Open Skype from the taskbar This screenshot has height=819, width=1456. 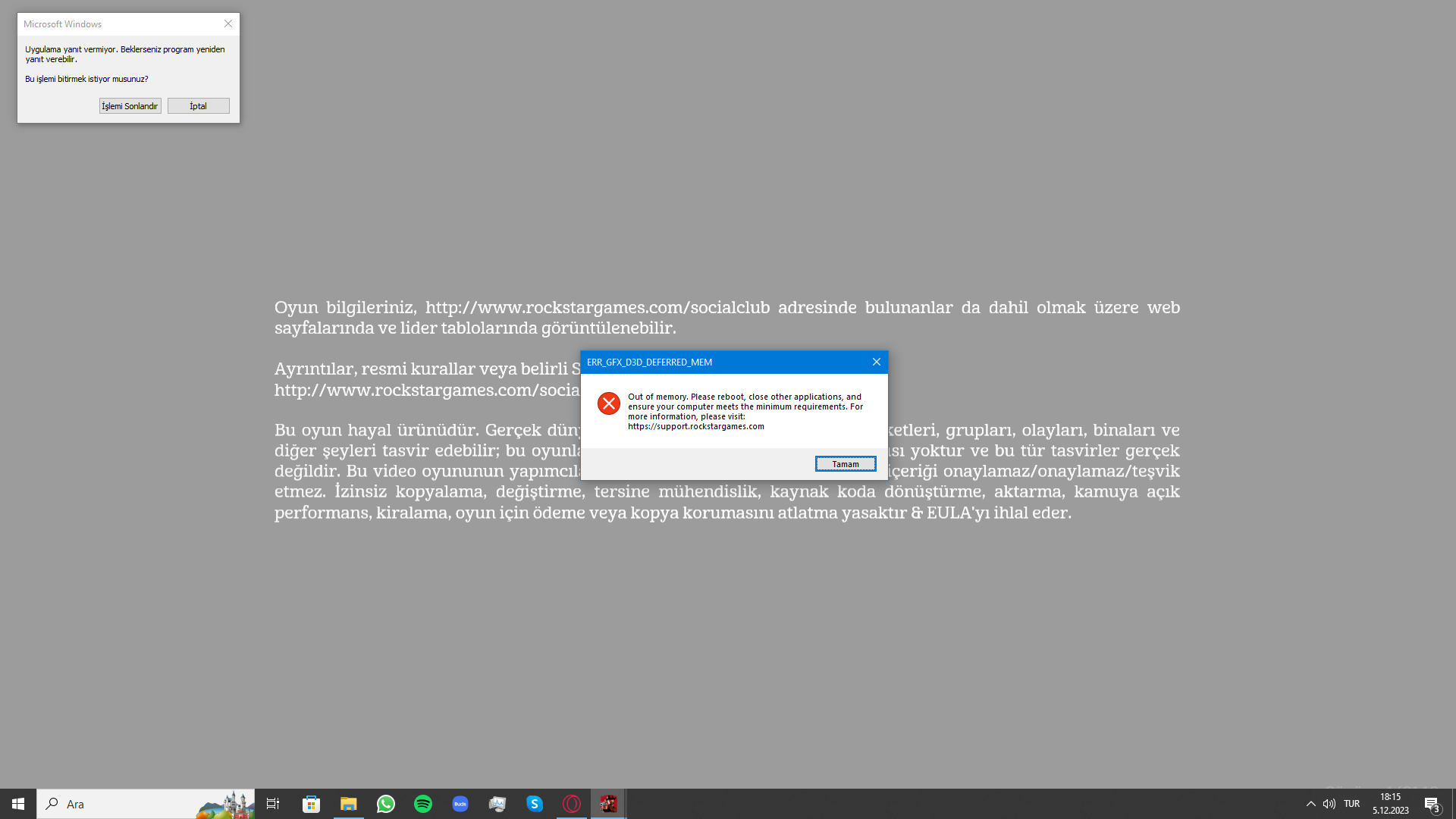click(x=534, y=804)
